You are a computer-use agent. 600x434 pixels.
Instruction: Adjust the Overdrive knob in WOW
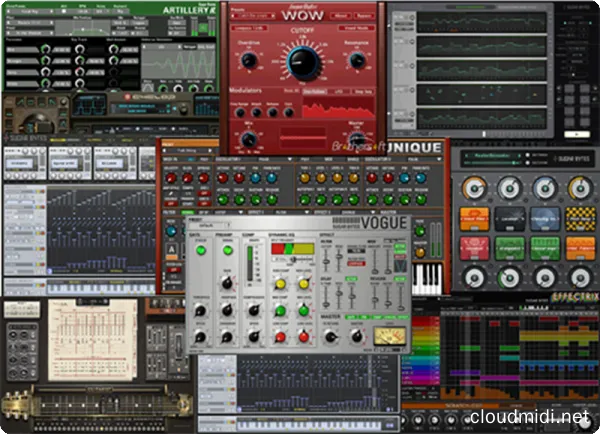tap(249, 60)
